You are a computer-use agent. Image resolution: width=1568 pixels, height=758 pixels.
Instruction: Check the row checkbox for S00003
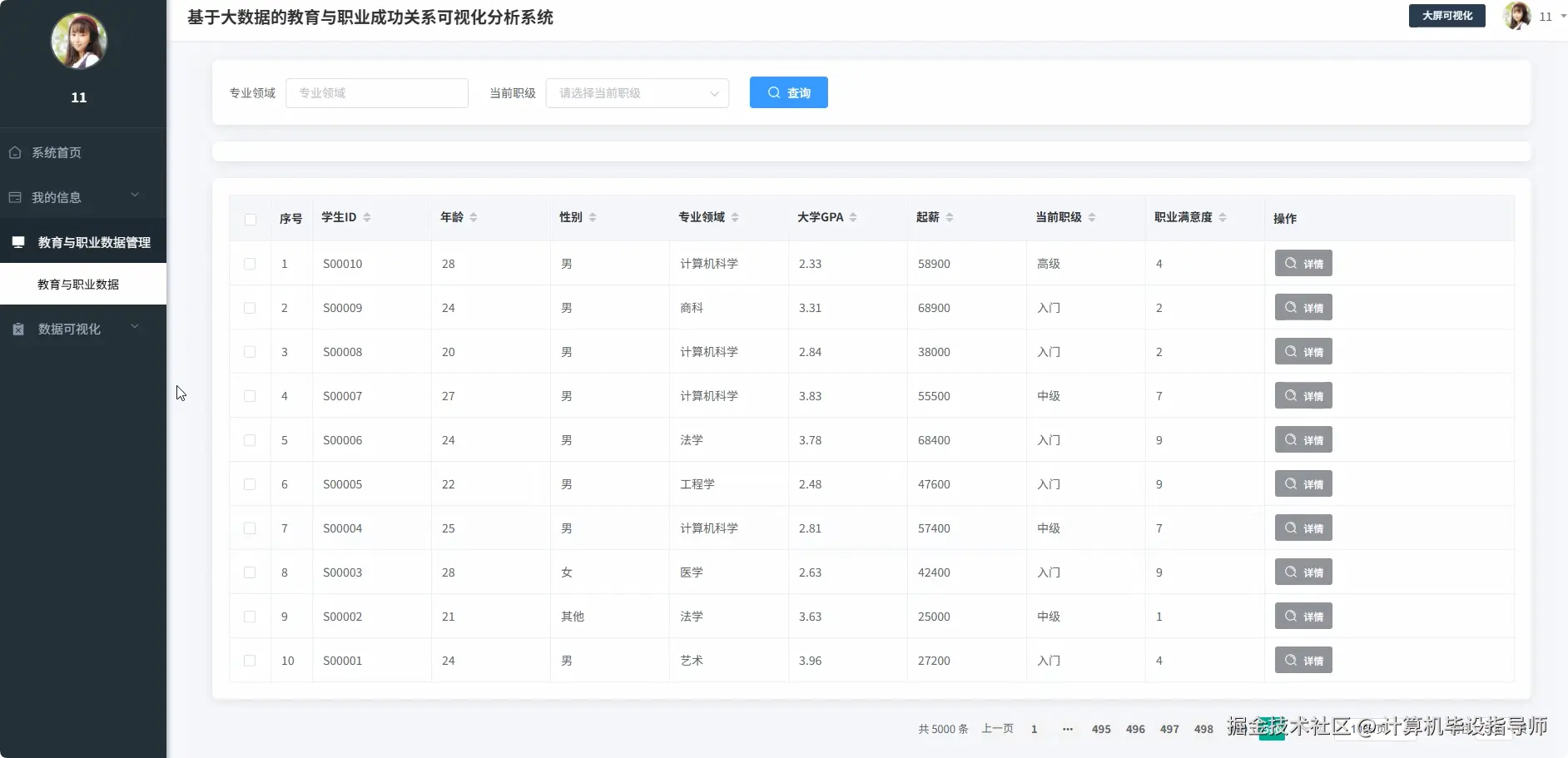point(250,572)
